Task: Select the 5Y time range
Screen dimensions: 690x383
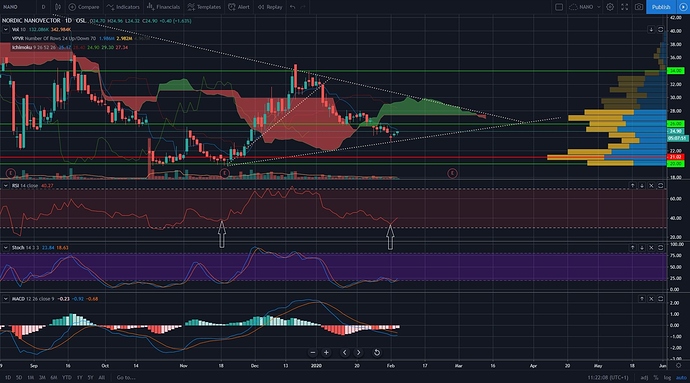Action: tap(90, 377)
